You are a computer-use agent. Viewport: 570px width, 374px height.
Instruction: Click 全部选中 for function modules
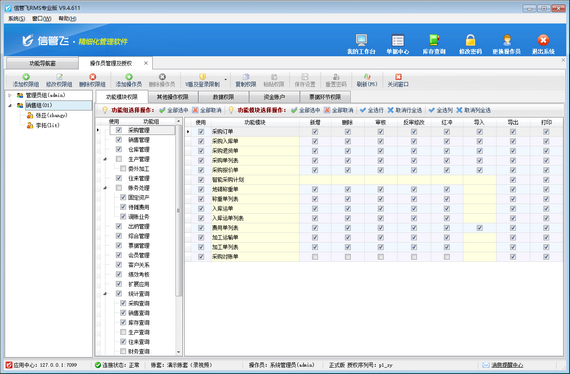point(305,110)
